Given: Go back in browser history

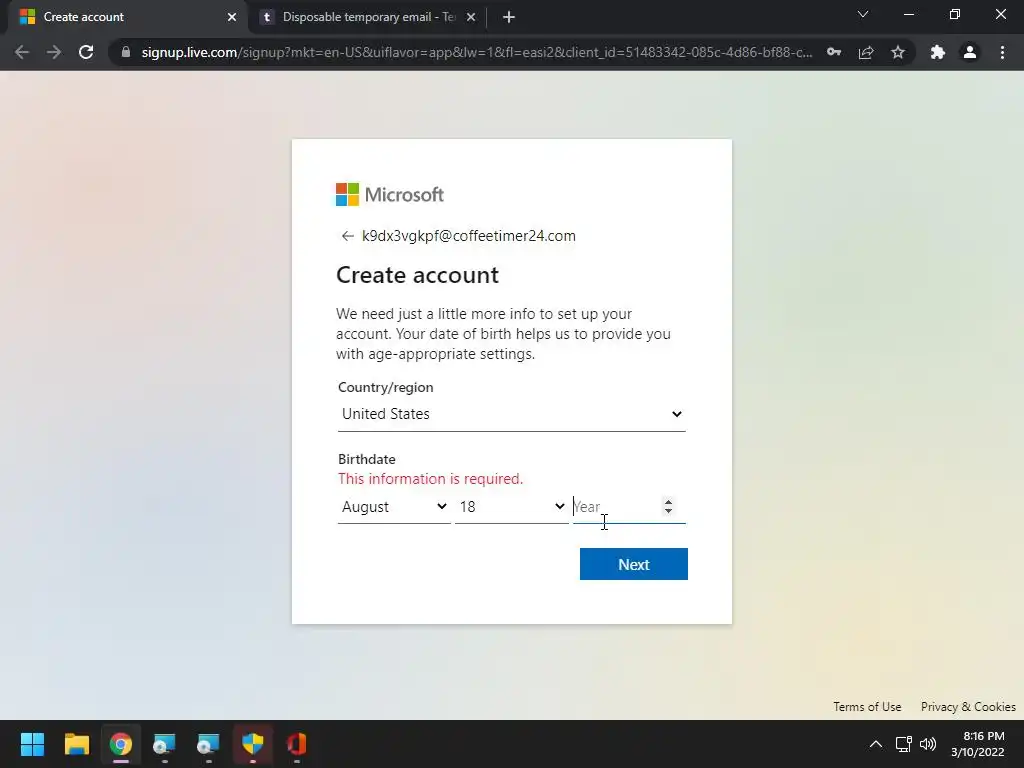Looking at the screenshot, I should 22,52.
